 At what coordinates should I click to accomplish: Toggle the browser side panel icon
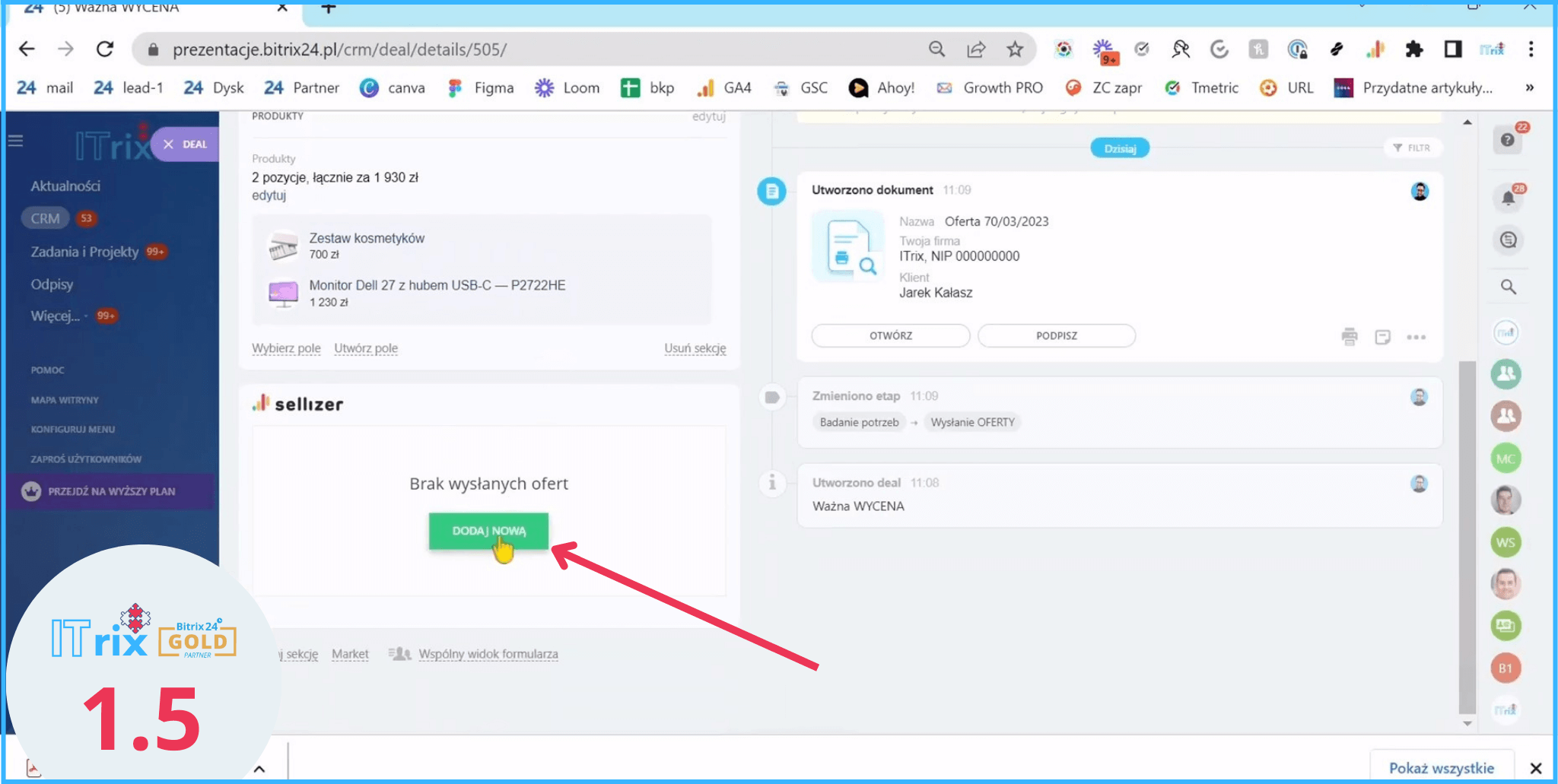[x=1453, y=49]
